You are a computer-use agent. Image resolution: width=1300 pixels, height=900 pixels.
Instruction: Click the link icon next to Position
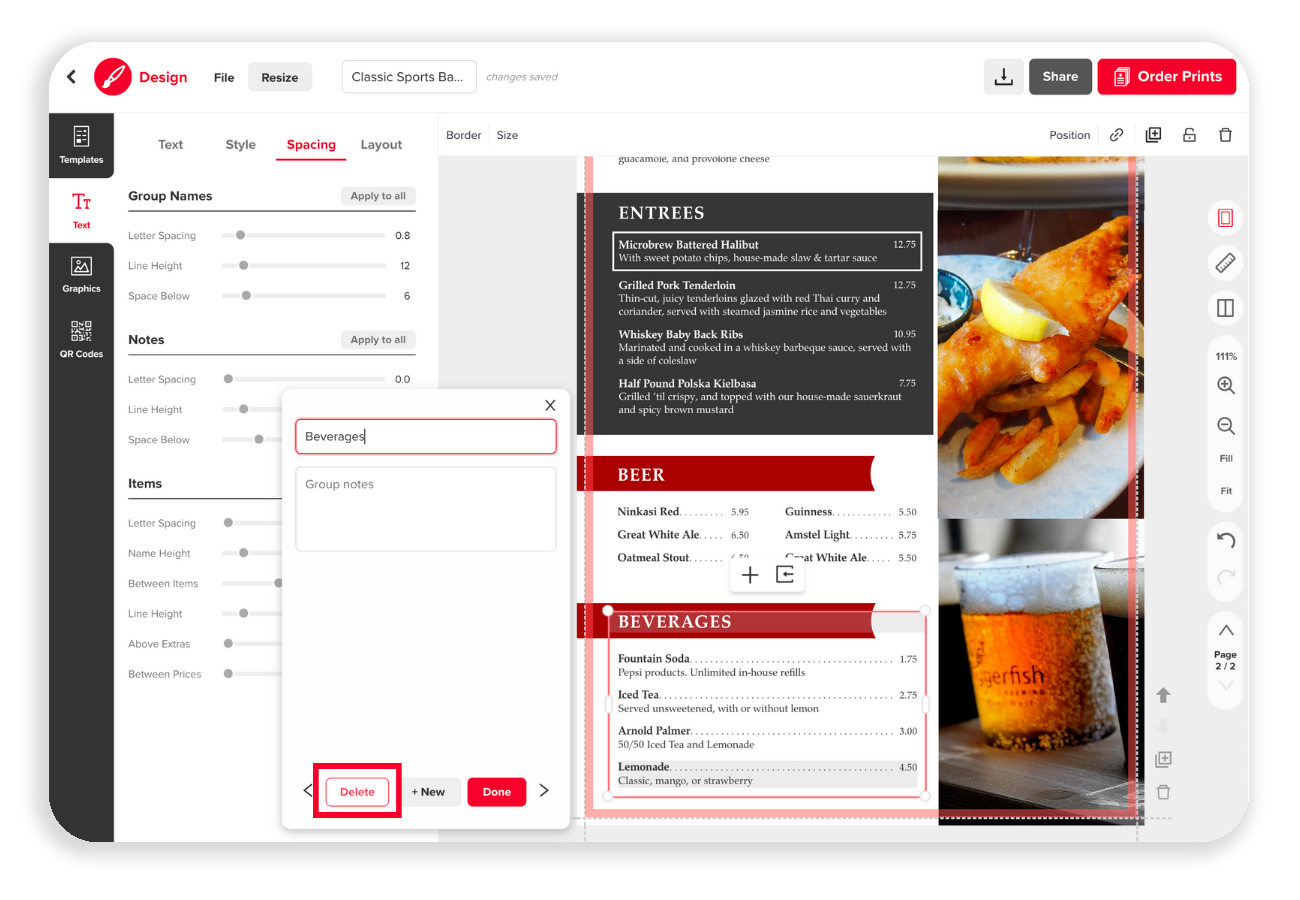click(1116, 135)
